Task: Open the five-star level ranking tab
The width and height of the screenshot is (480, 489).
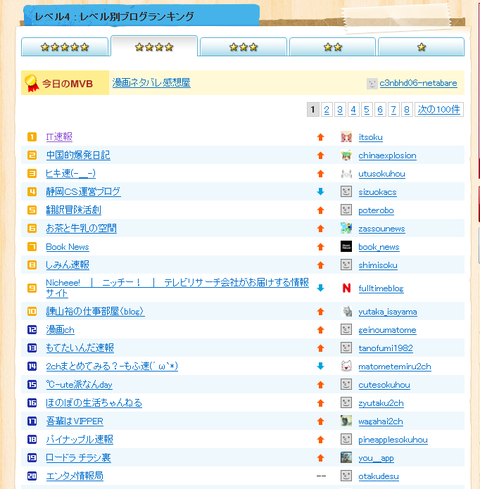Action: pyautogui.click(x=65, y=47)
